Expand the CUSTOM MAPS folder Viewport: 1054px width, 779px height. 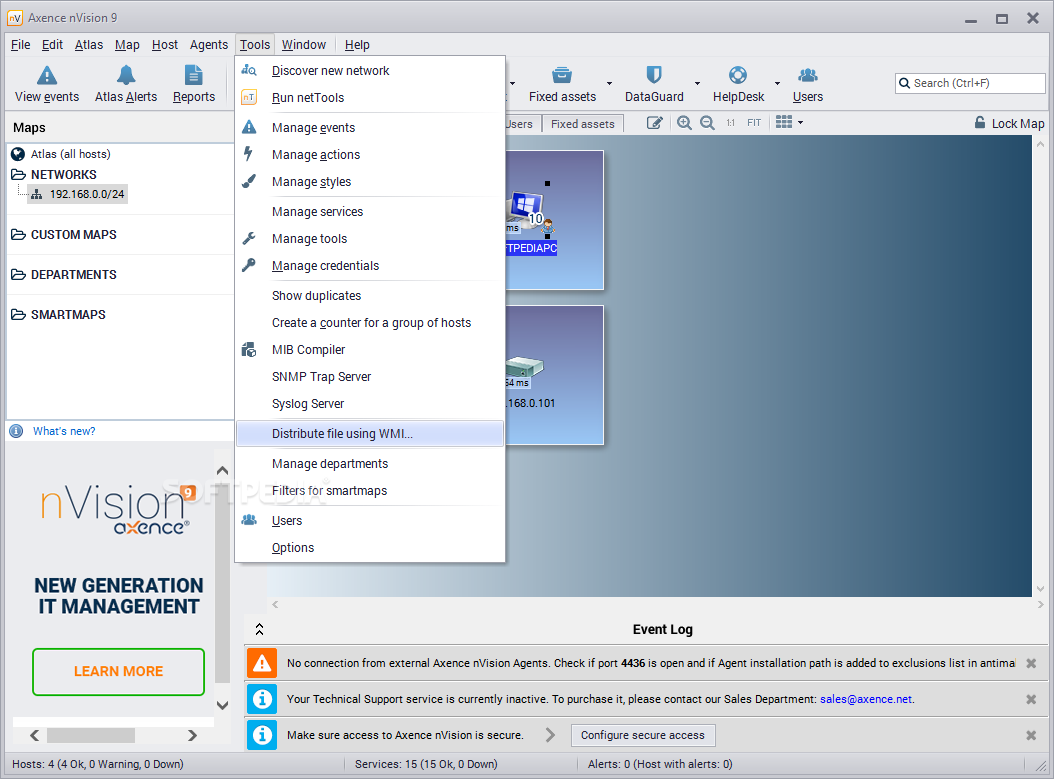point(18,235)
